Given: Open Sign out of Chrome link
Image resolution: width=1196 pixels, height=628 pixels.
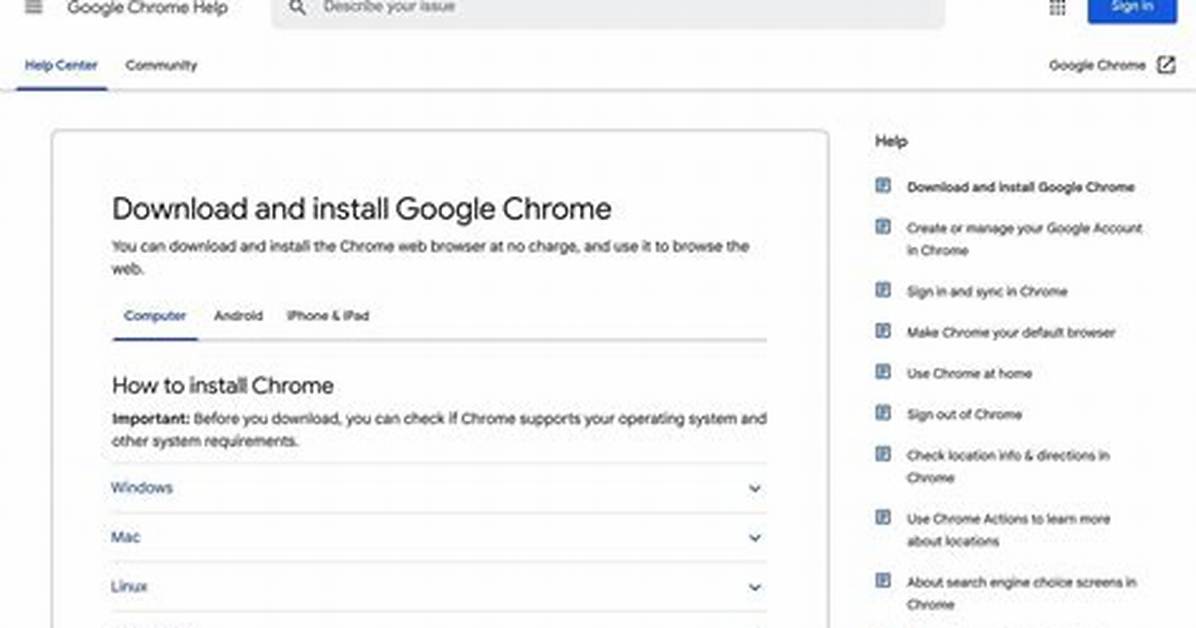Looking at the screenshot, I should 964,414.
